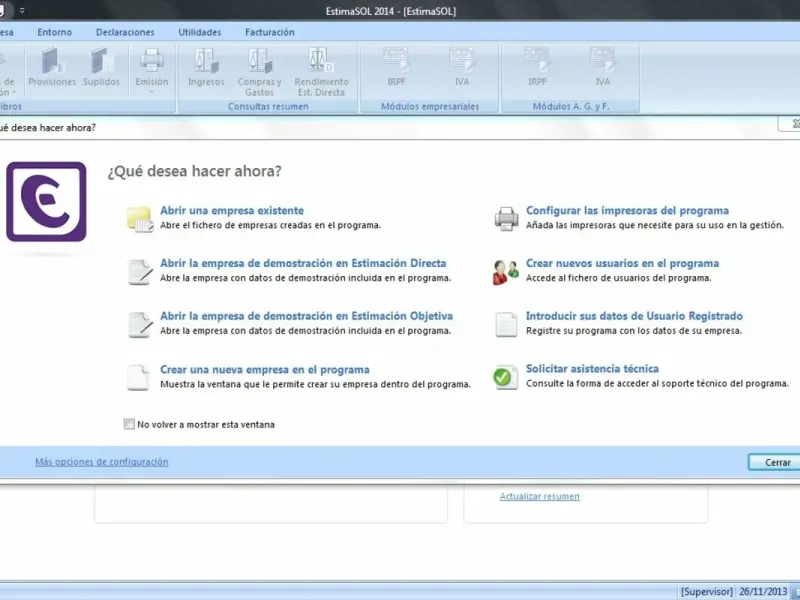The image size is (800, 600).
Task: Click the [Supervisor] status bar entry
Action: pos(707,592)
